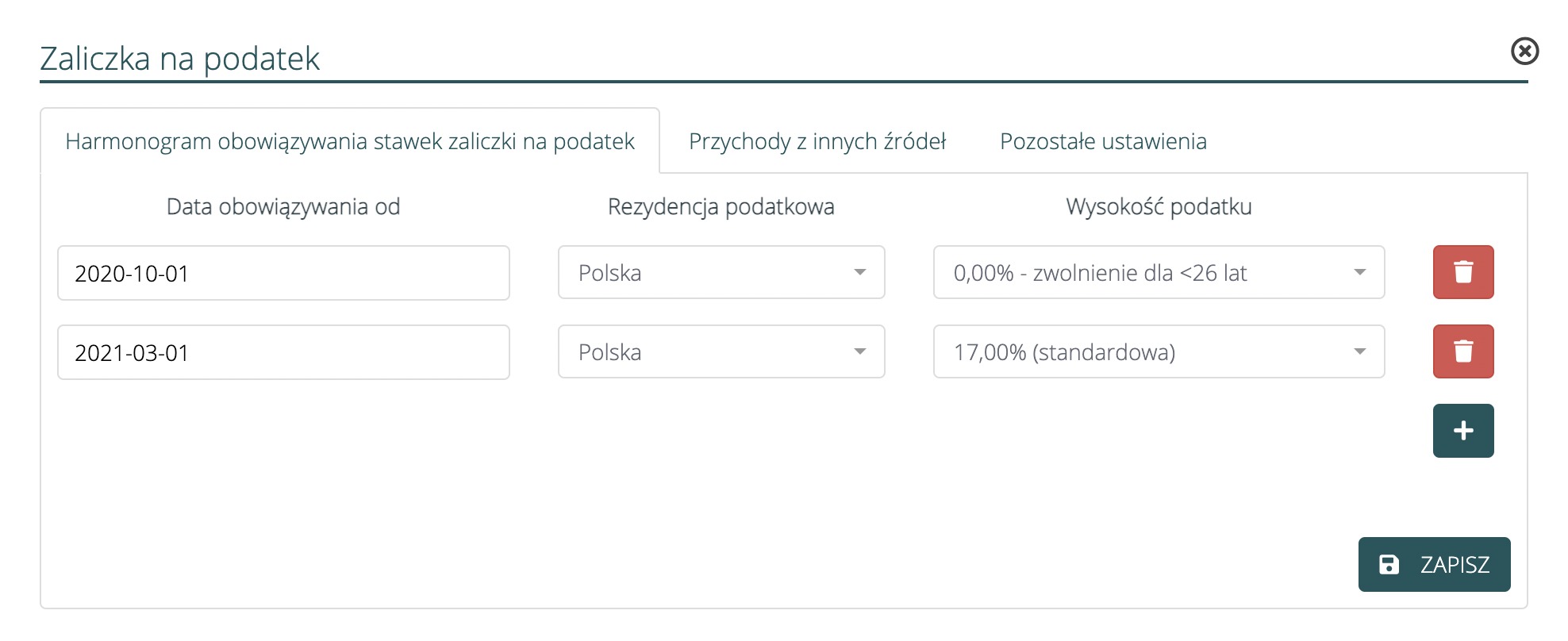Delete the 2021-03-01 tax rate row
This screenshot has height=641, width=1568.
click(1462, 351)
